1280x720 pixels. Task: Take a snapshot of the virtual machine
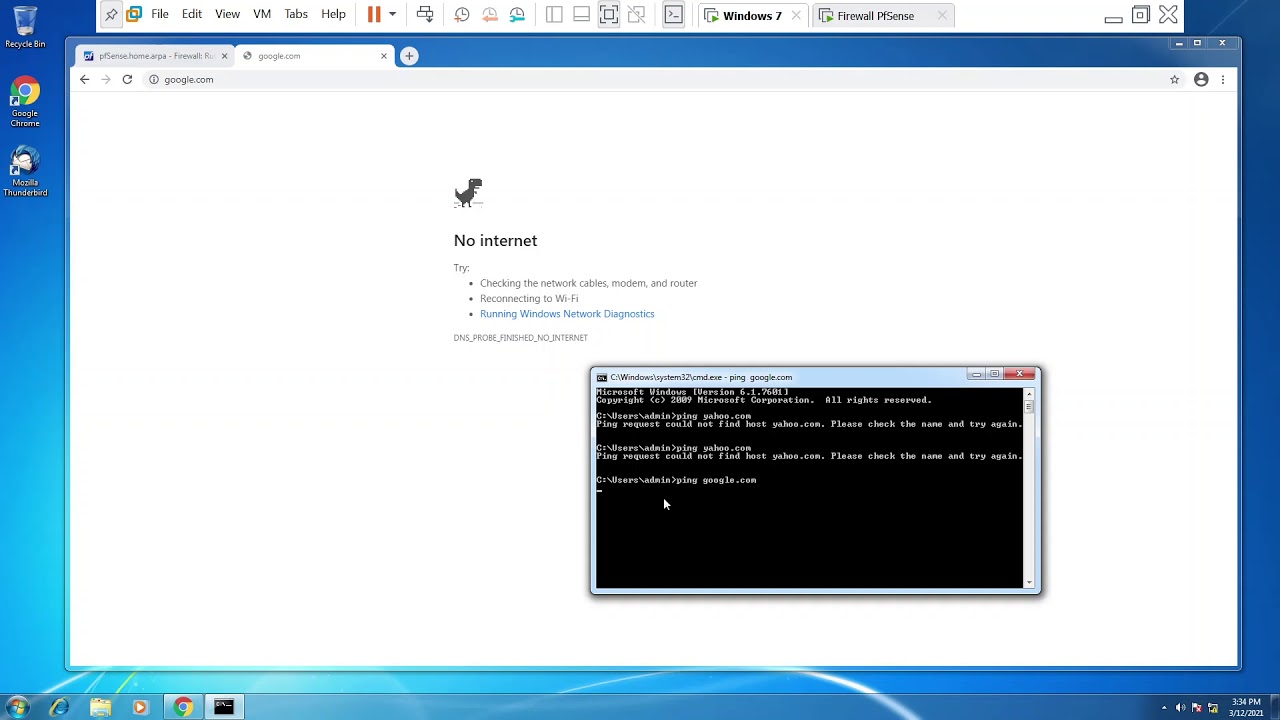(461, 15)
